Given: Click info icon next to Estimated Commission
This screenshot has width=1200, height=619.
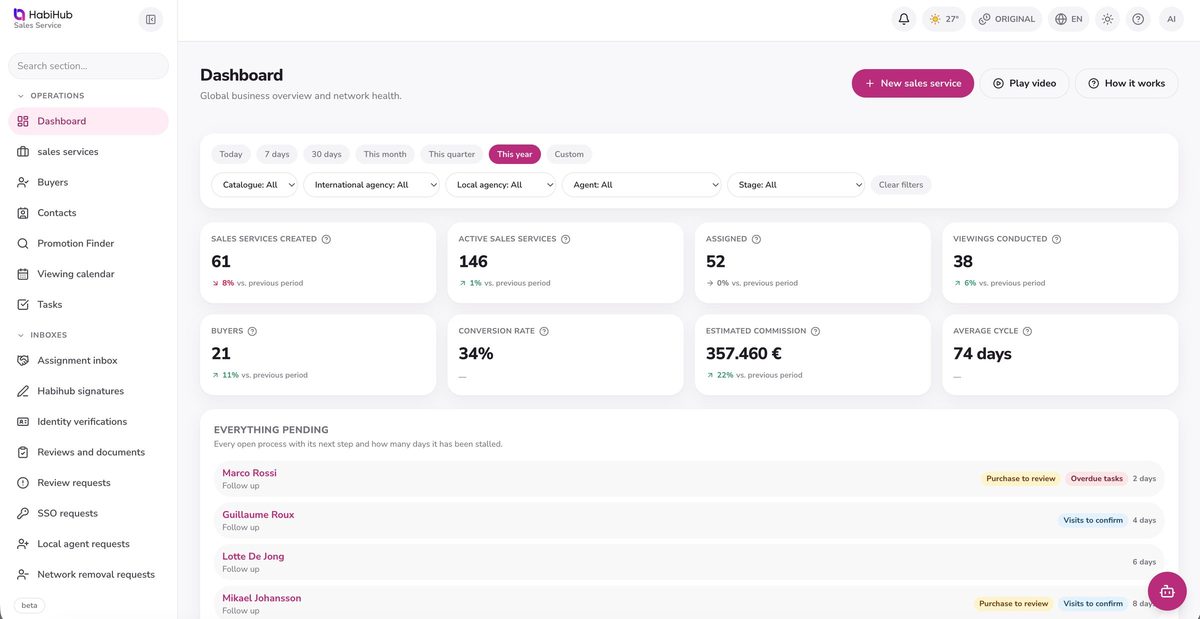Looking at the screenshot, I should pyautogui.click(x=815, y=331).
